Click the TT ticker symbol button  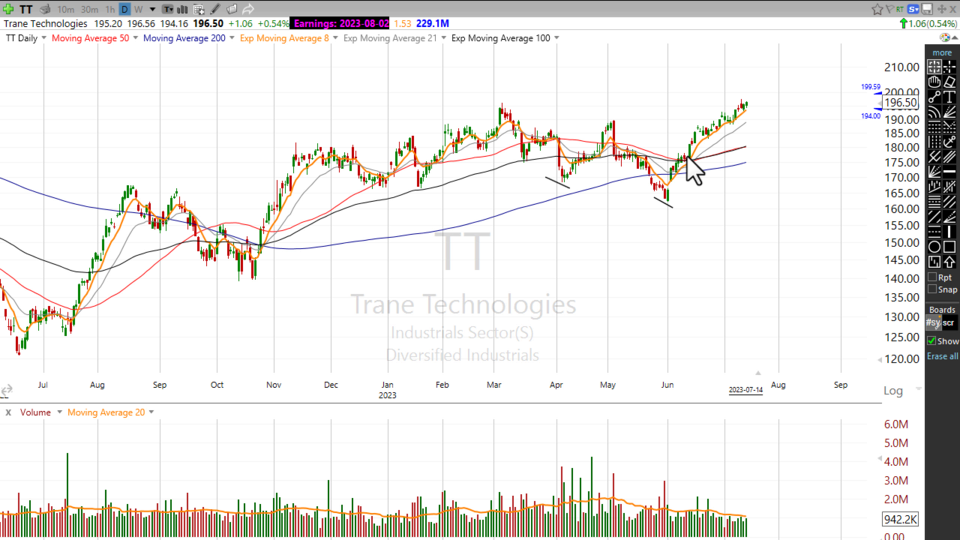26,9
